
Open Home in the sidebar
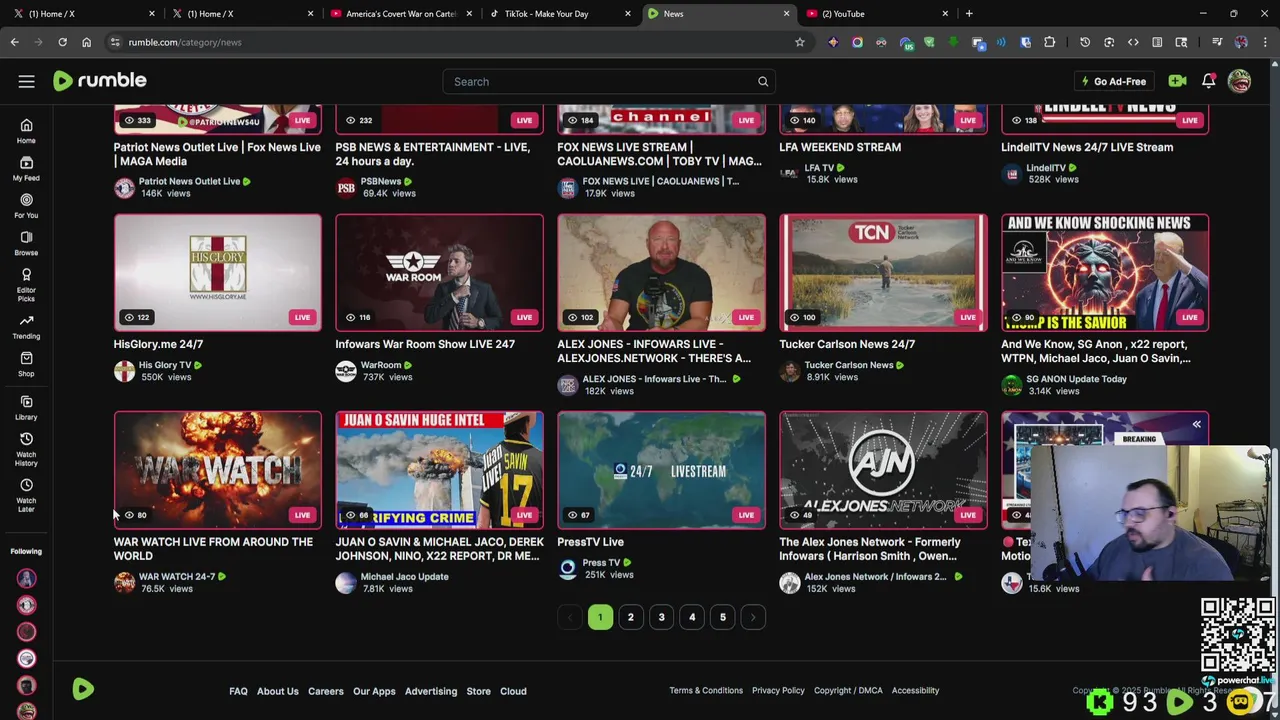click(x=26, y=131)
